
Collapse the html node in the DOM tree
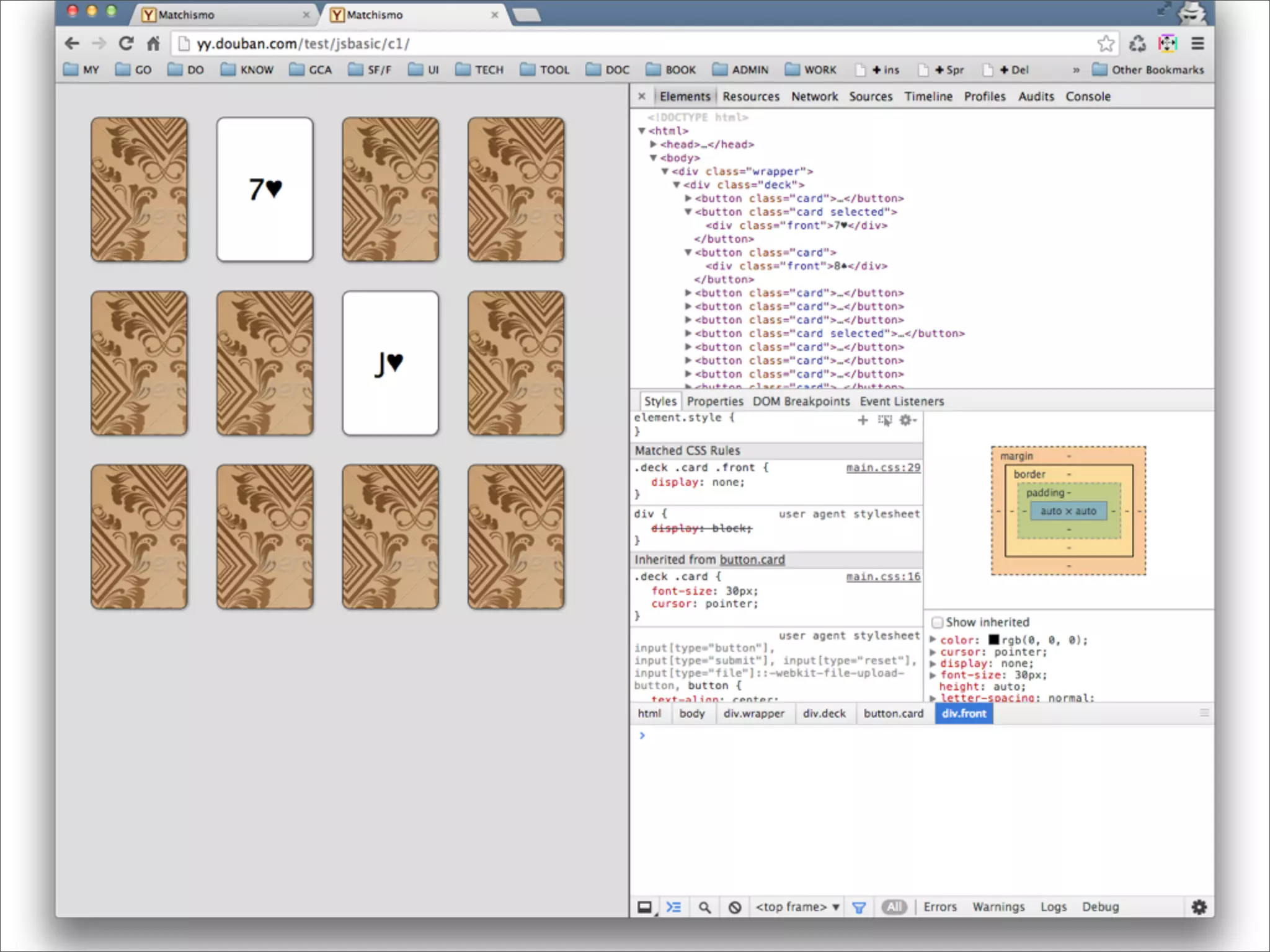point(642,131)
